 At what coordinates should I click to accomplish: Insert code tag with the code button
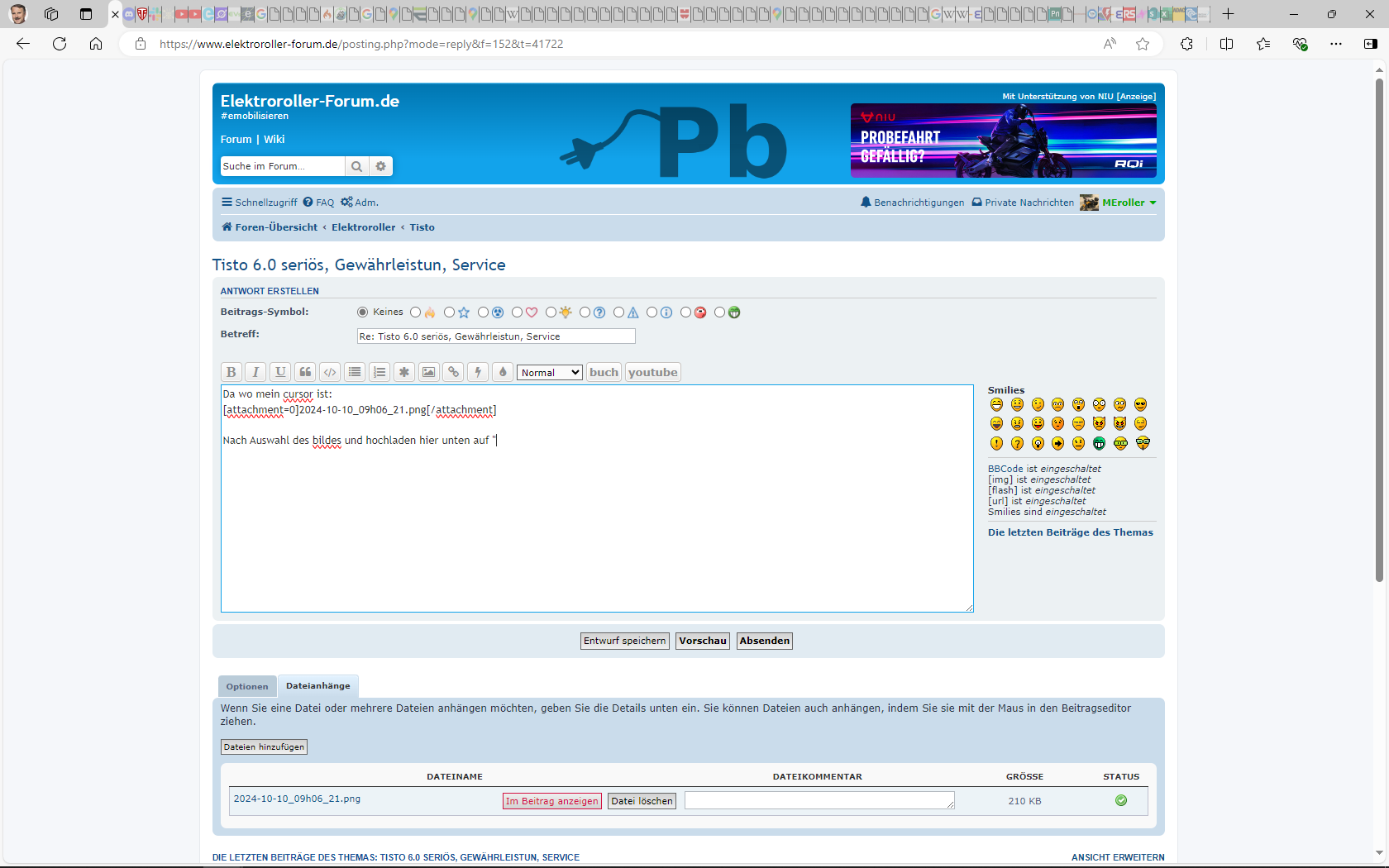(x=330, y=372)
